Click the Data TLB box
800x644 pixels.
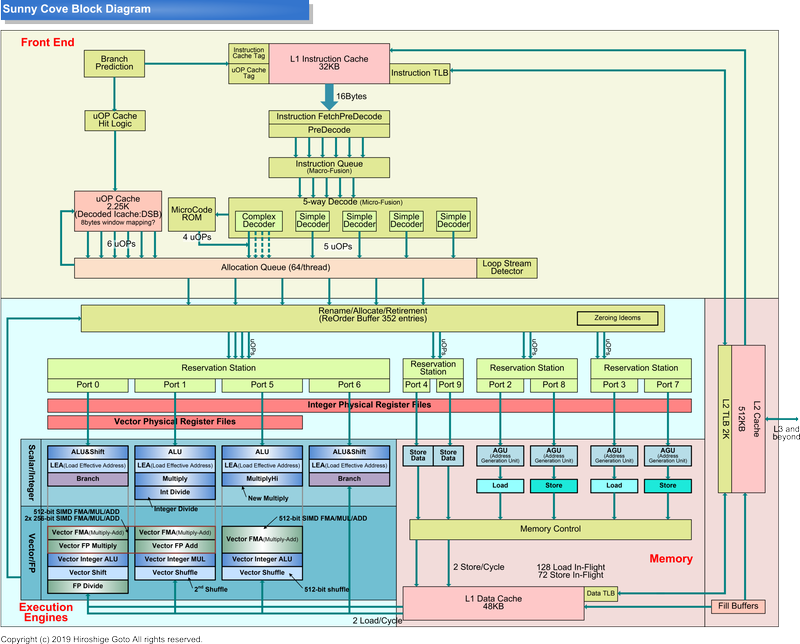coord(601,593)
